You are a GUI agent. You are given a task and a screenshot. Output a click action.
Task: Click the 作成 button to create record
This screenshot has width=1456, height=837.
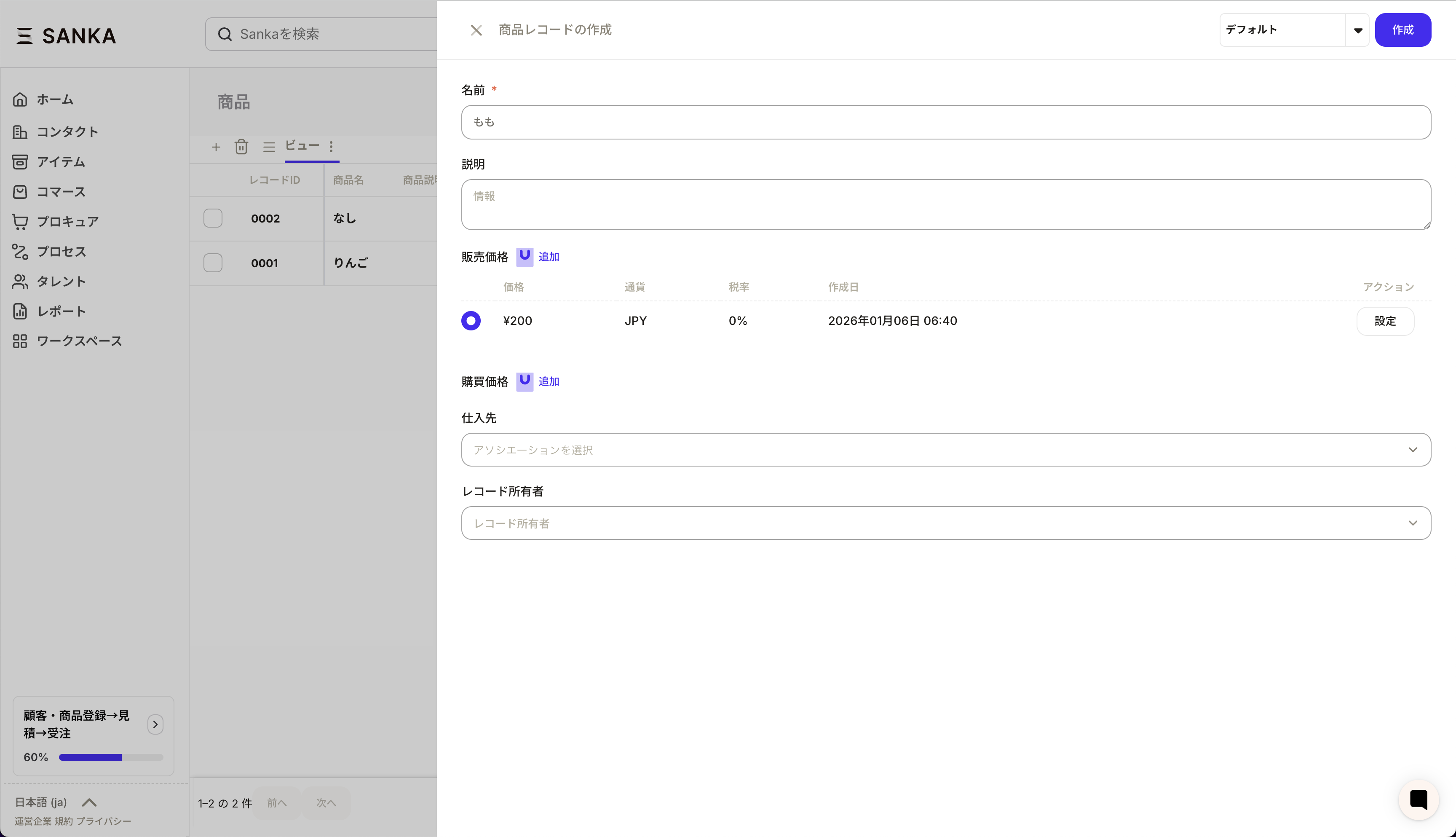[1402, 30]
